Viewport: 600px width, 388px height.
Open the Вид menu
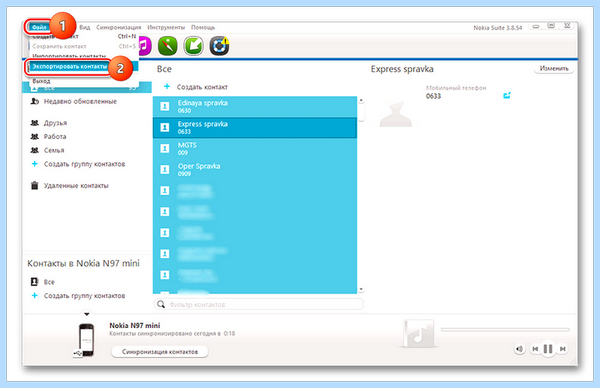(x=85, y=28)
